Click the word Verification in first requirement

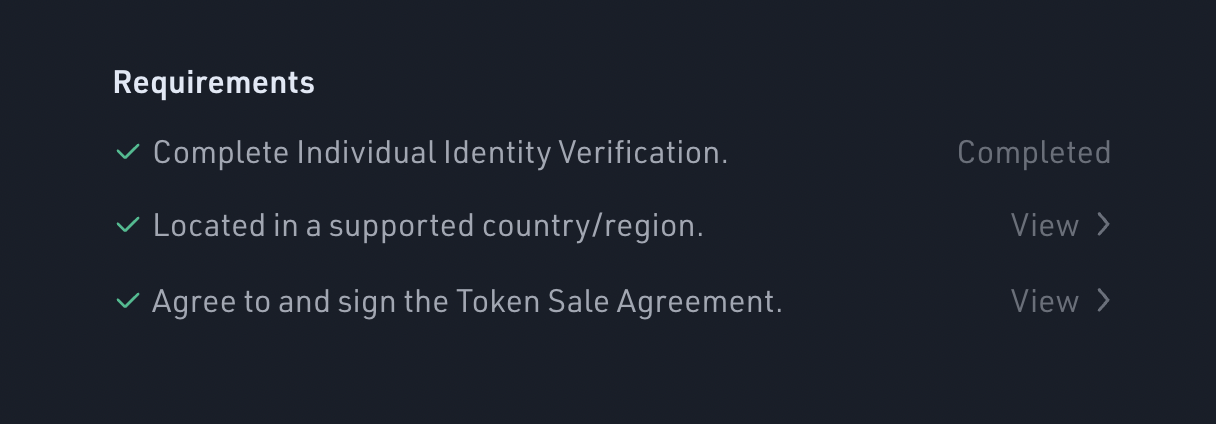642,153
